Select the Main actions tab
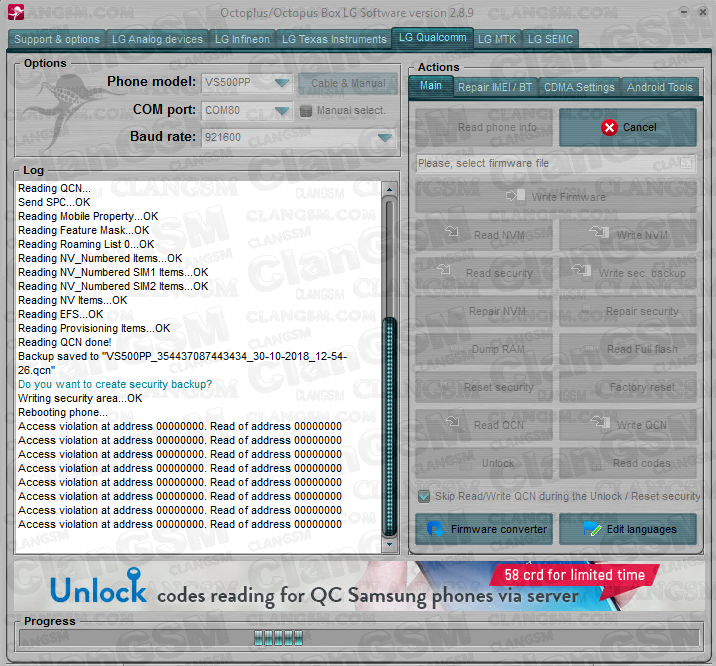 click(431, 85)
